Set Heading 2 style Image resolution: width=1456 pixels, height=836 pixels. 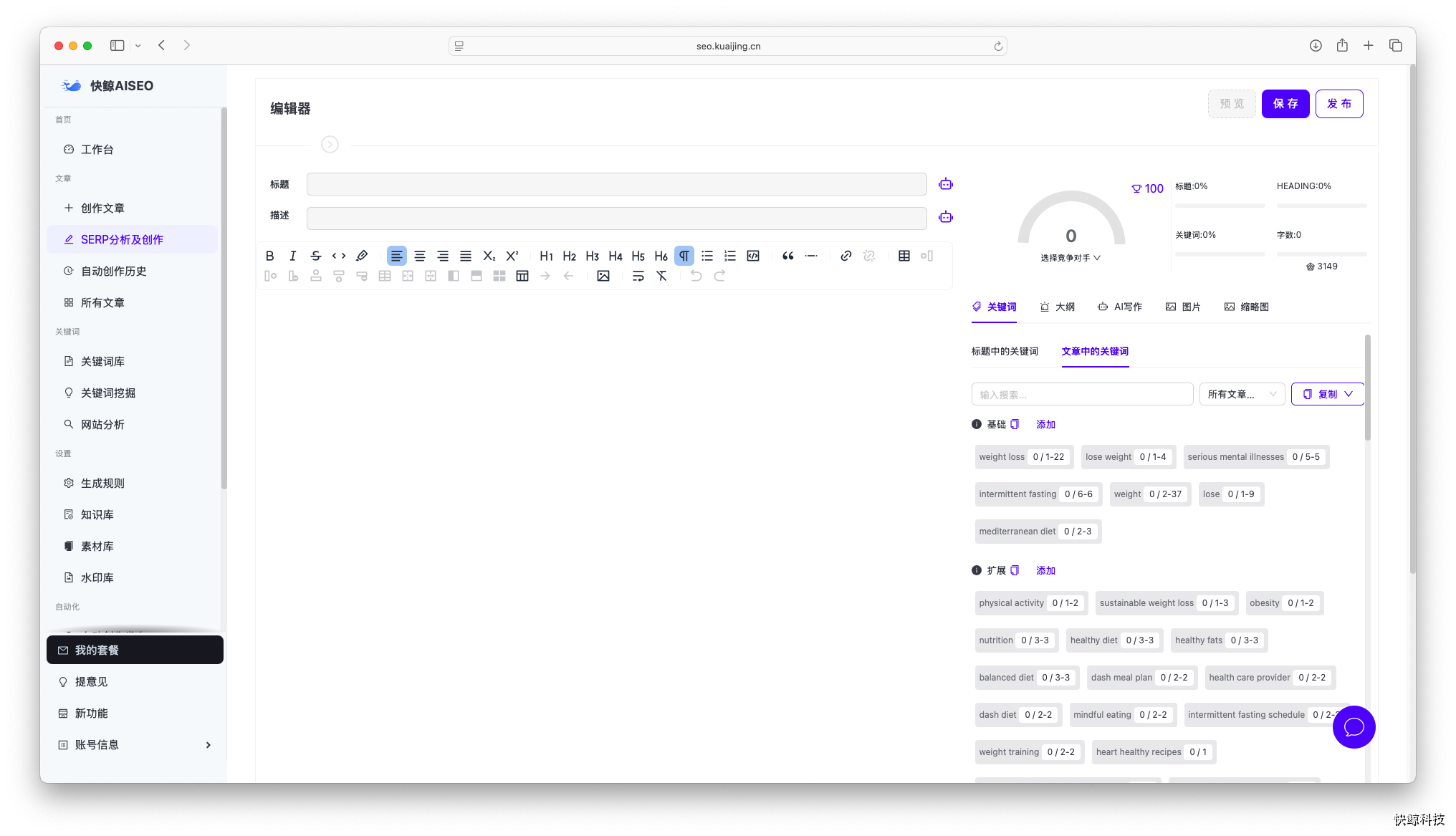tap(569, 256)
